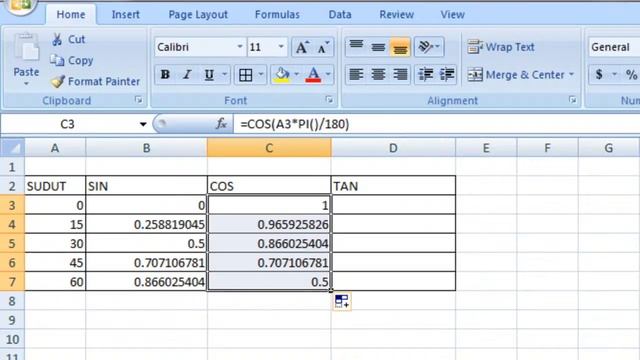This screenshot has width=640, height=360.
Task: Apply cell borders button
Action: click(x=245, y=75)
